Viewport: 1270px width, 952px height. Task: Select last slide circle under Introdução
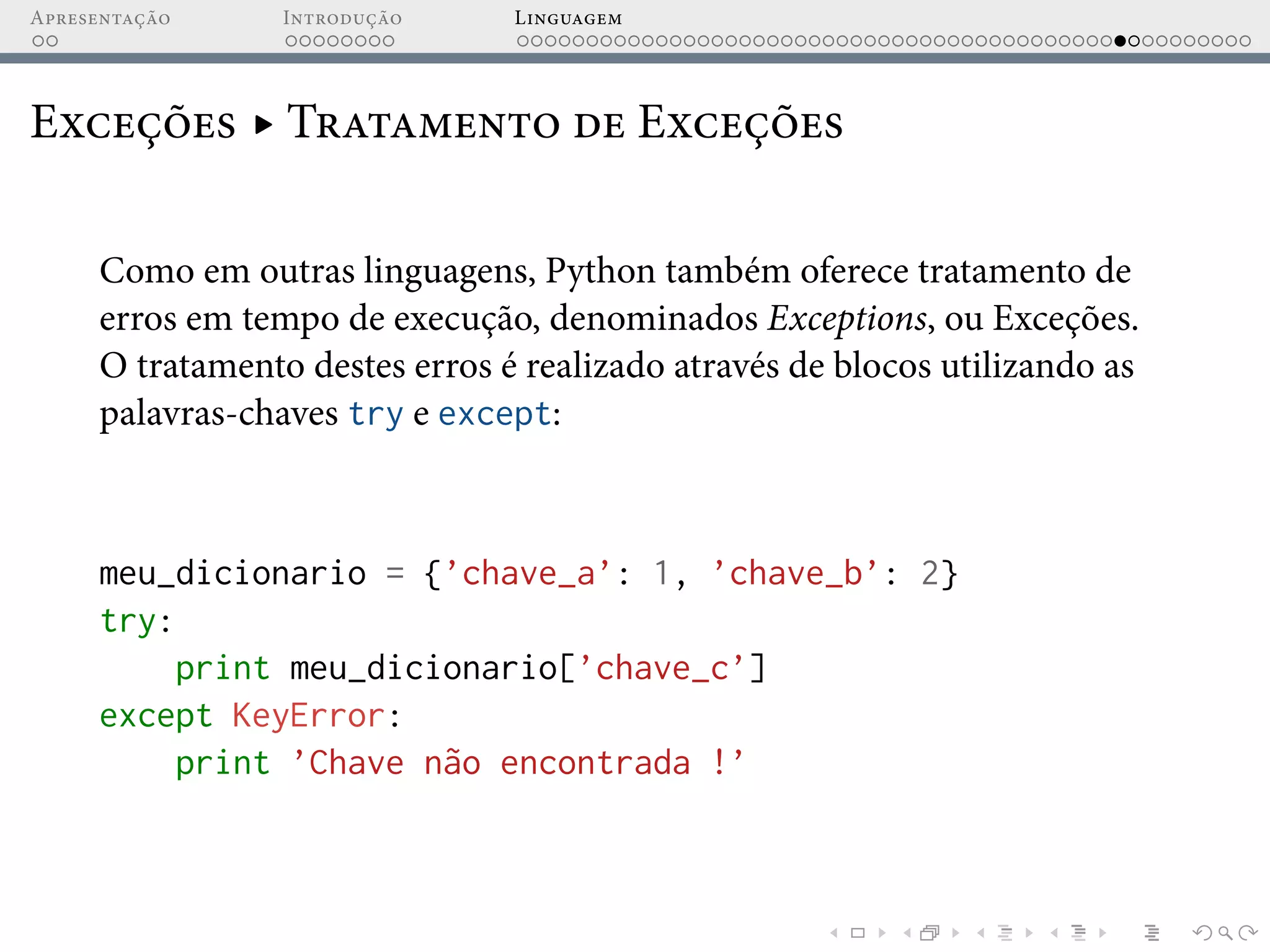[388, 41]
